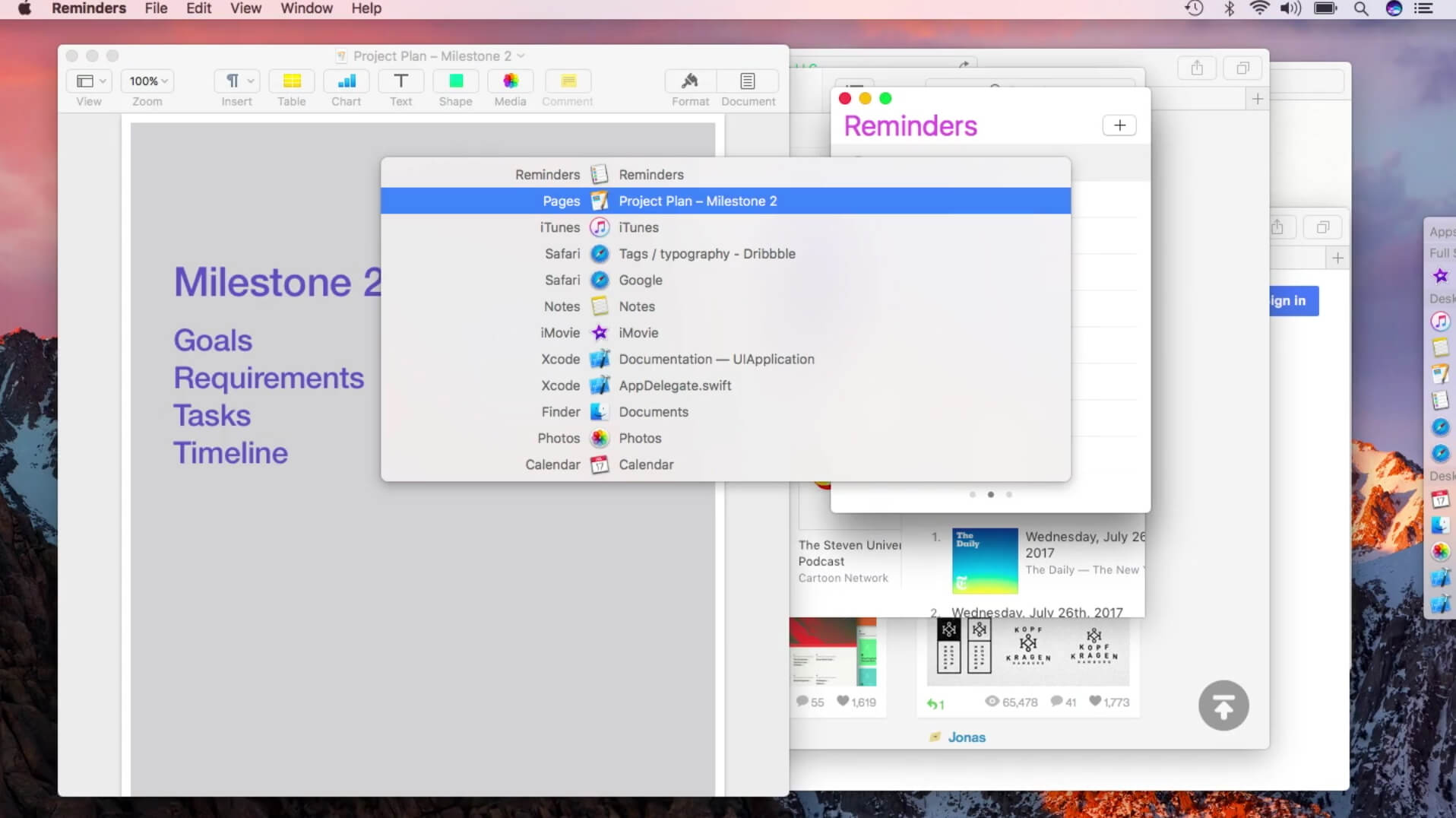Open the Apple menu
This screenshot has width=1456, height=818.
click(24, 8)
